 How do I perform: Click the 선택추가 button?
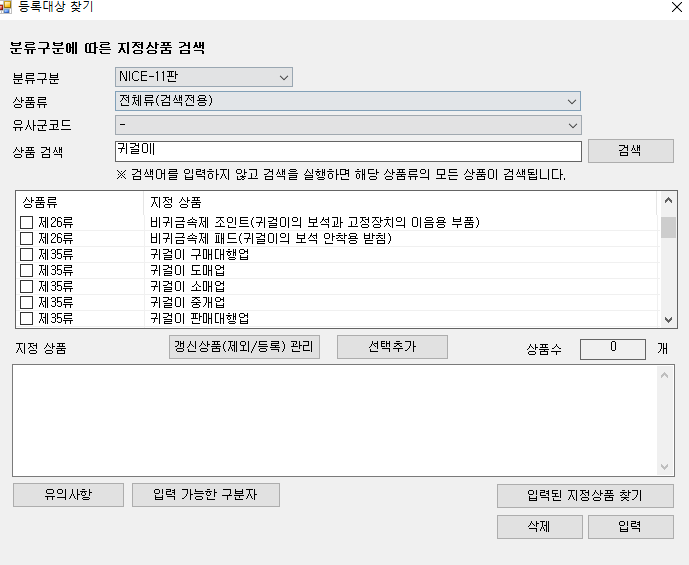(x=392, y=347)
